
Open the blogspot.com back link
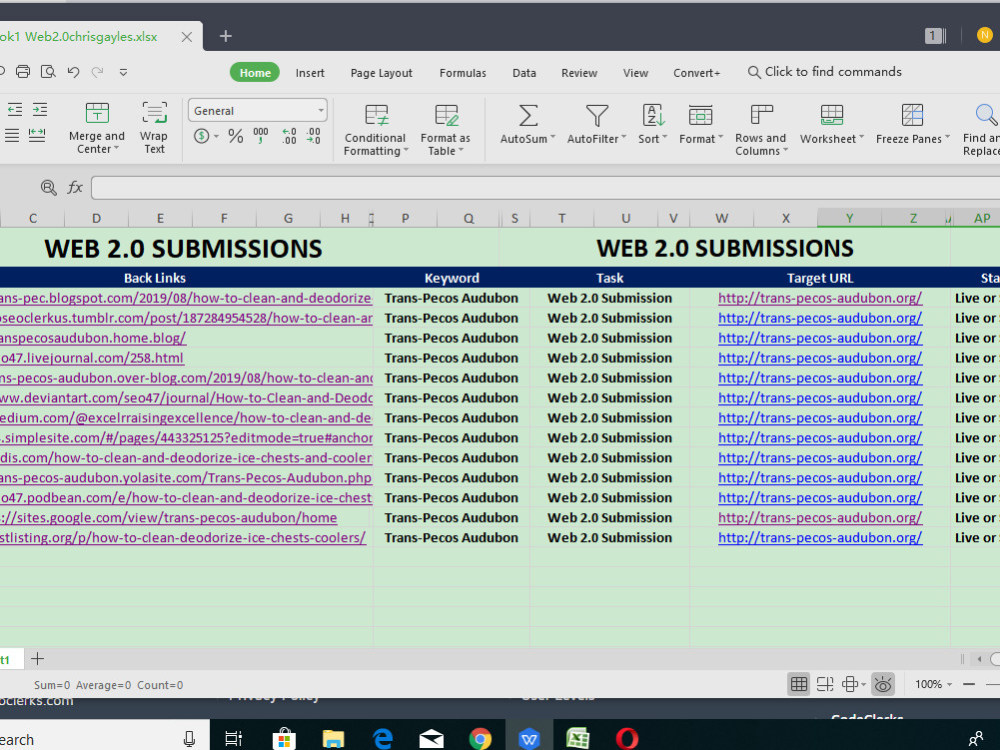click(x=186, y=298)
